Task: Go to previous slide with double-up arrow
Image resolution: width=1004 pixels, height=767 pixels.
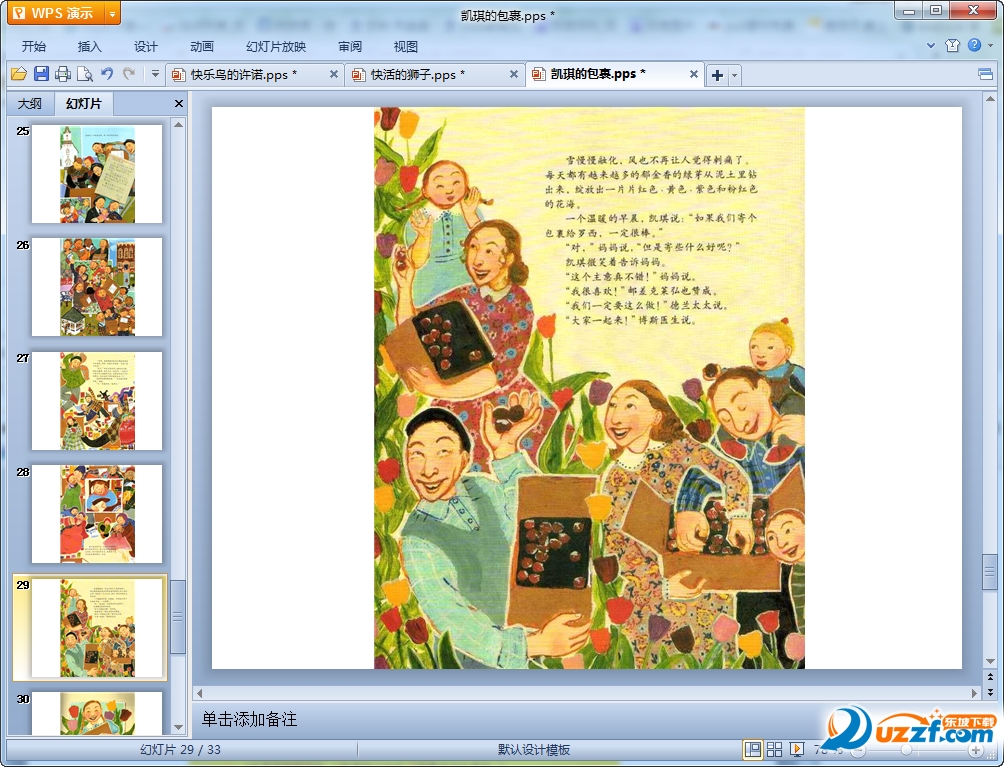Action: pyautogui.click(x=990, y=676)
